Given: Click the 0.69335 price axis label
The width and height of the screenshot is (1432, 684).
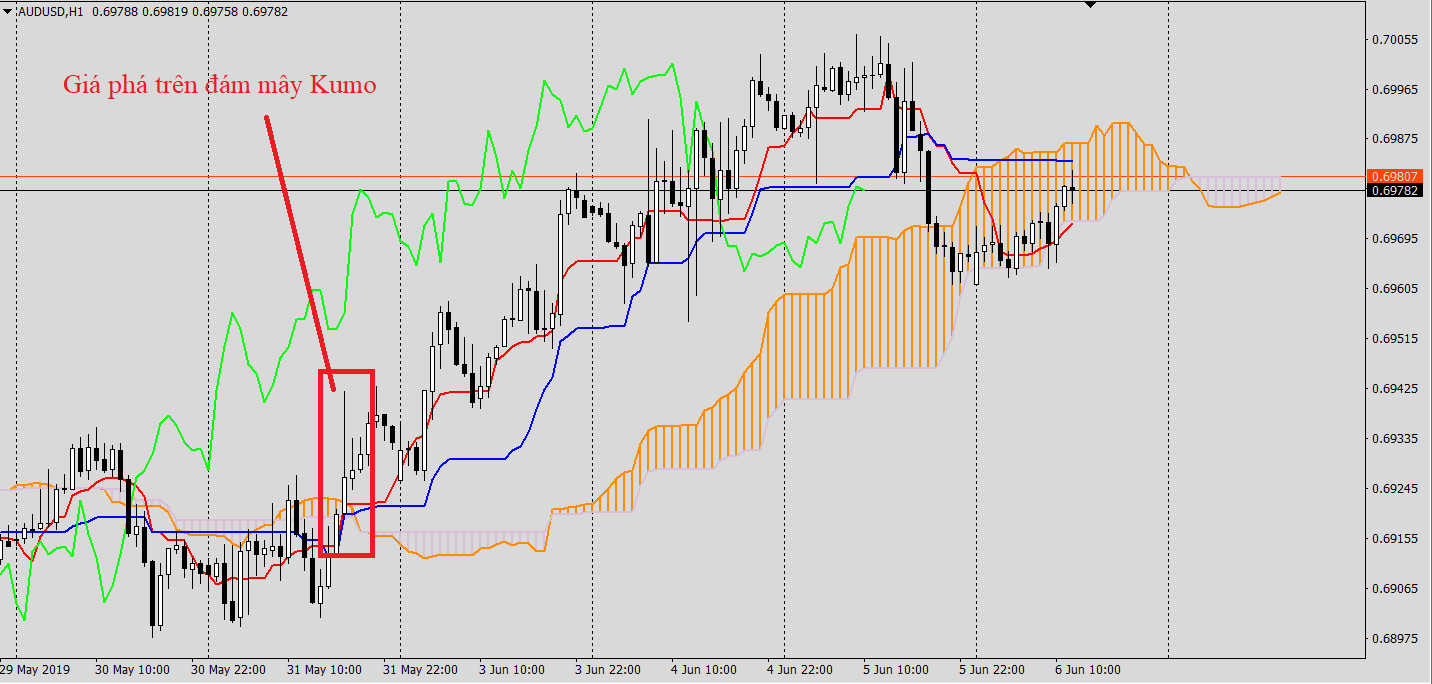Looking at the screenshot, I should click(x=1396, y=439).
